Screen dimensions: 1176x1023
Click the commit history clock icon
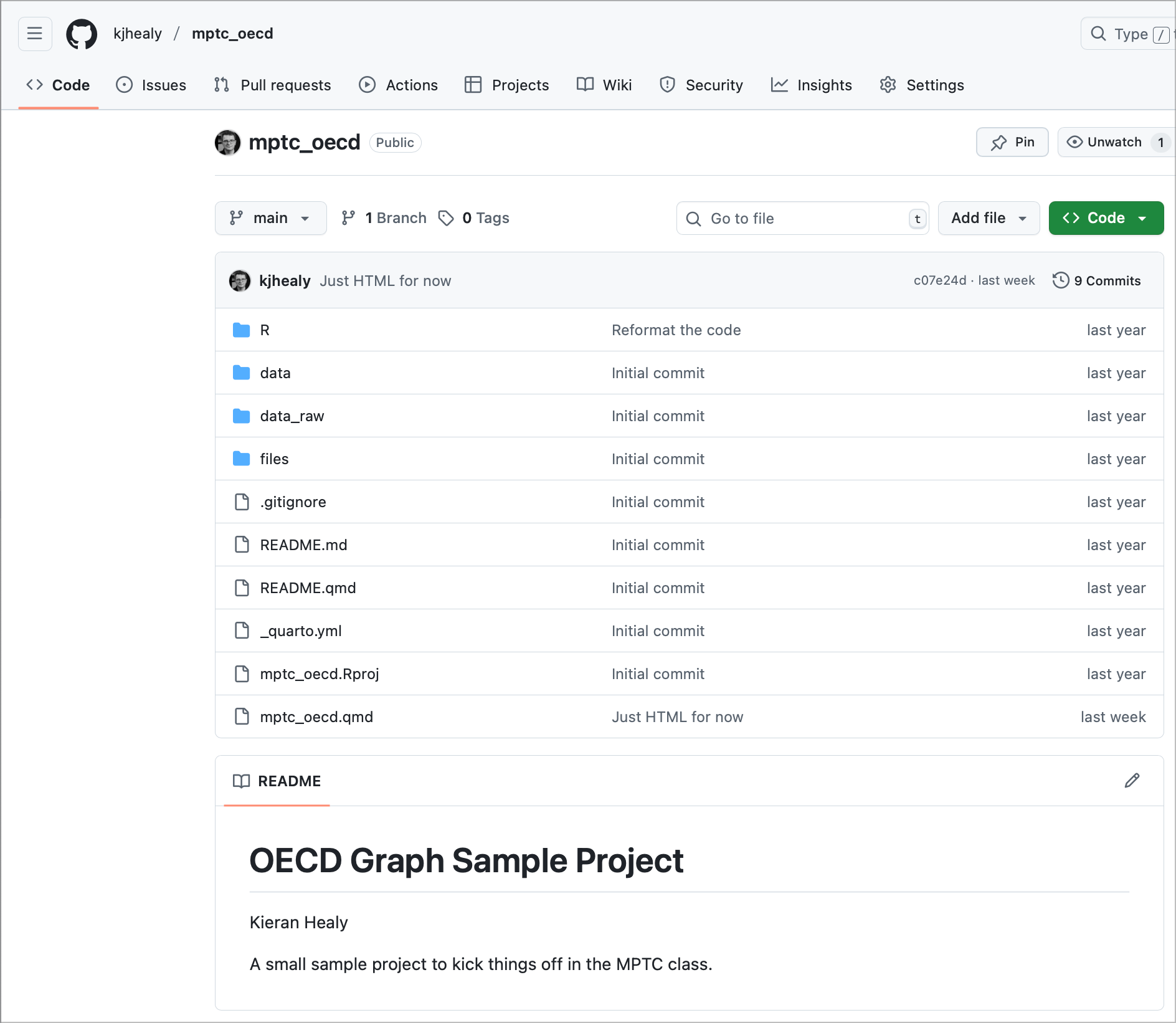pyautogui.click(x=1061, y=280)
